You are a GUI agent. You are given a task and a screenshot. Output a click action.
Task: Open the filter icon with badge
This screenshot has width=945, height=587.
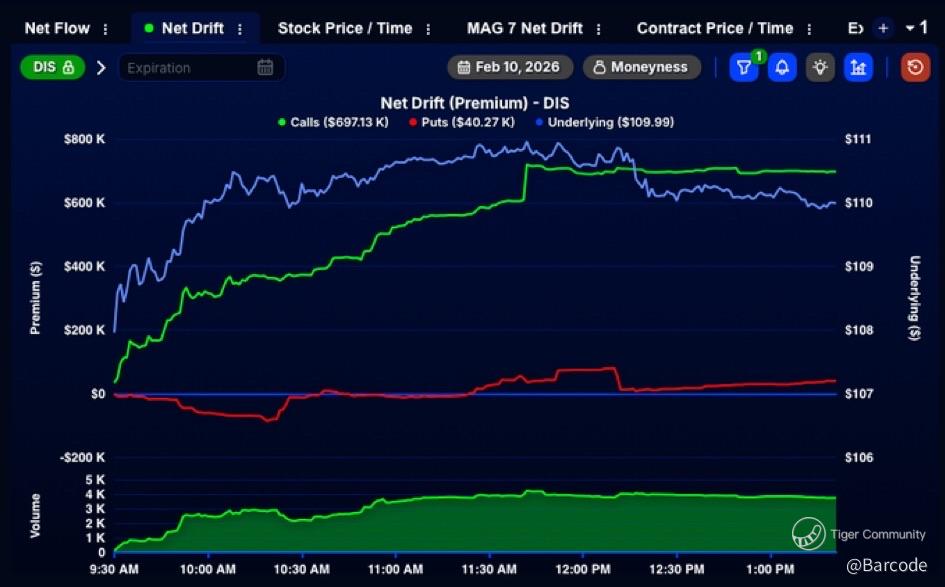744,67
